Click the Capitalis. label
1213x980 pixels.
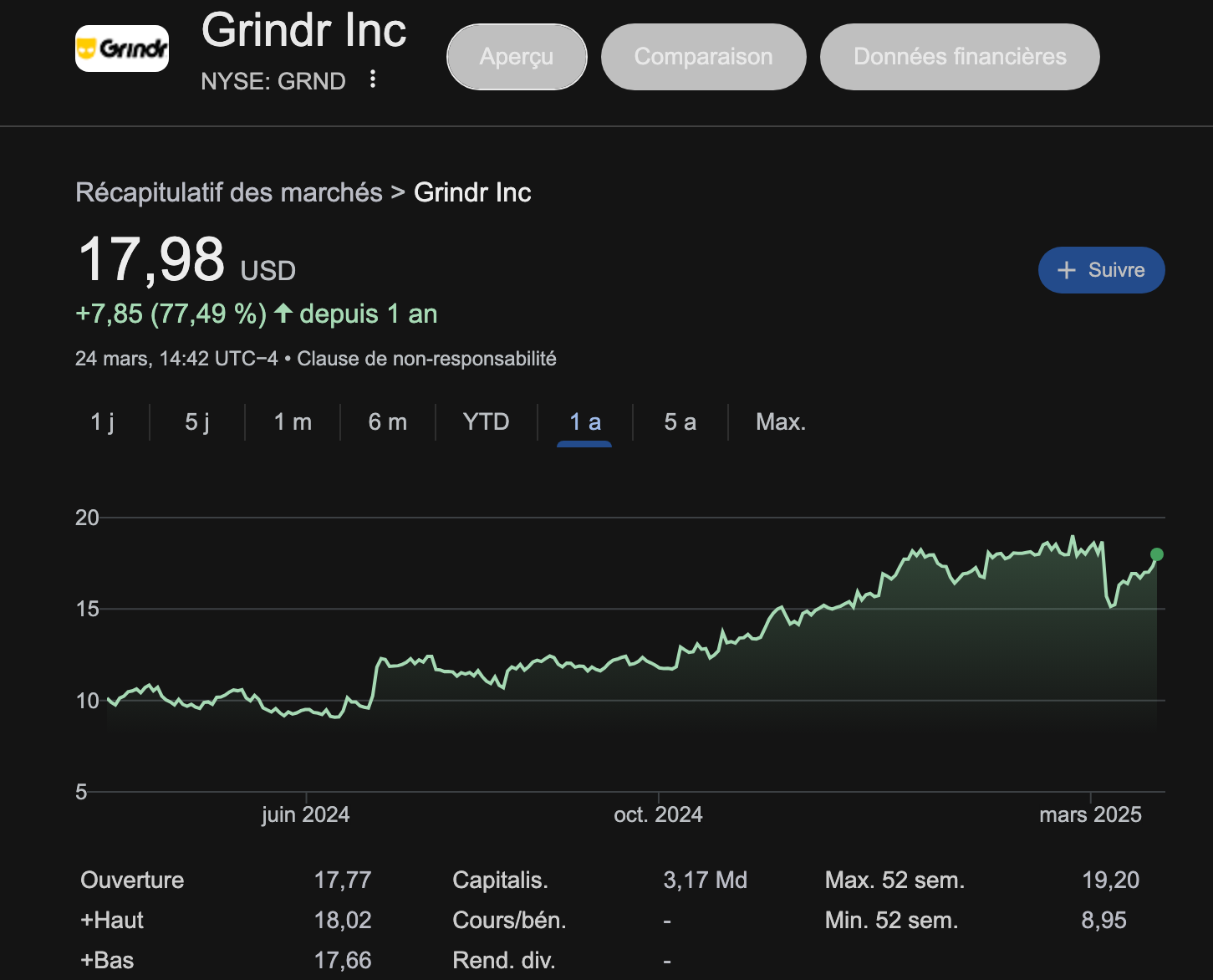[500, 880]
